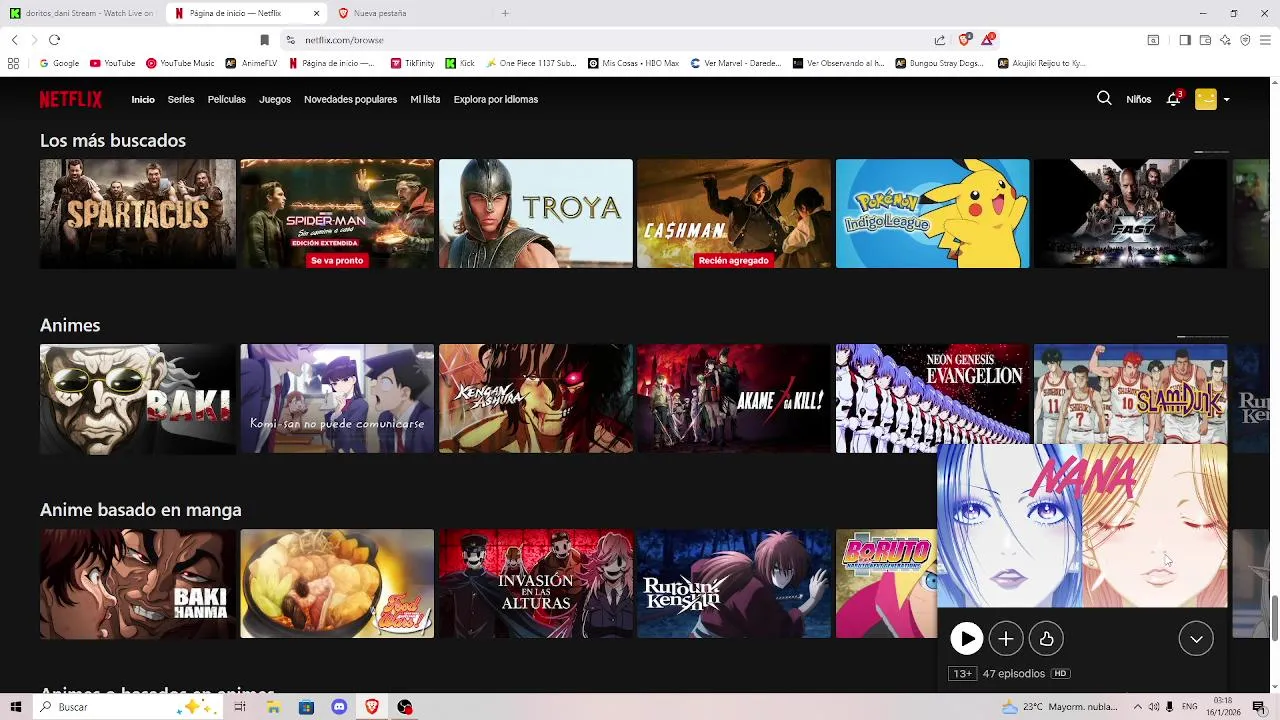Screen dimensions: 1280x720
Task: Bookmark page with bookmark icon
Action: point(264,40)
